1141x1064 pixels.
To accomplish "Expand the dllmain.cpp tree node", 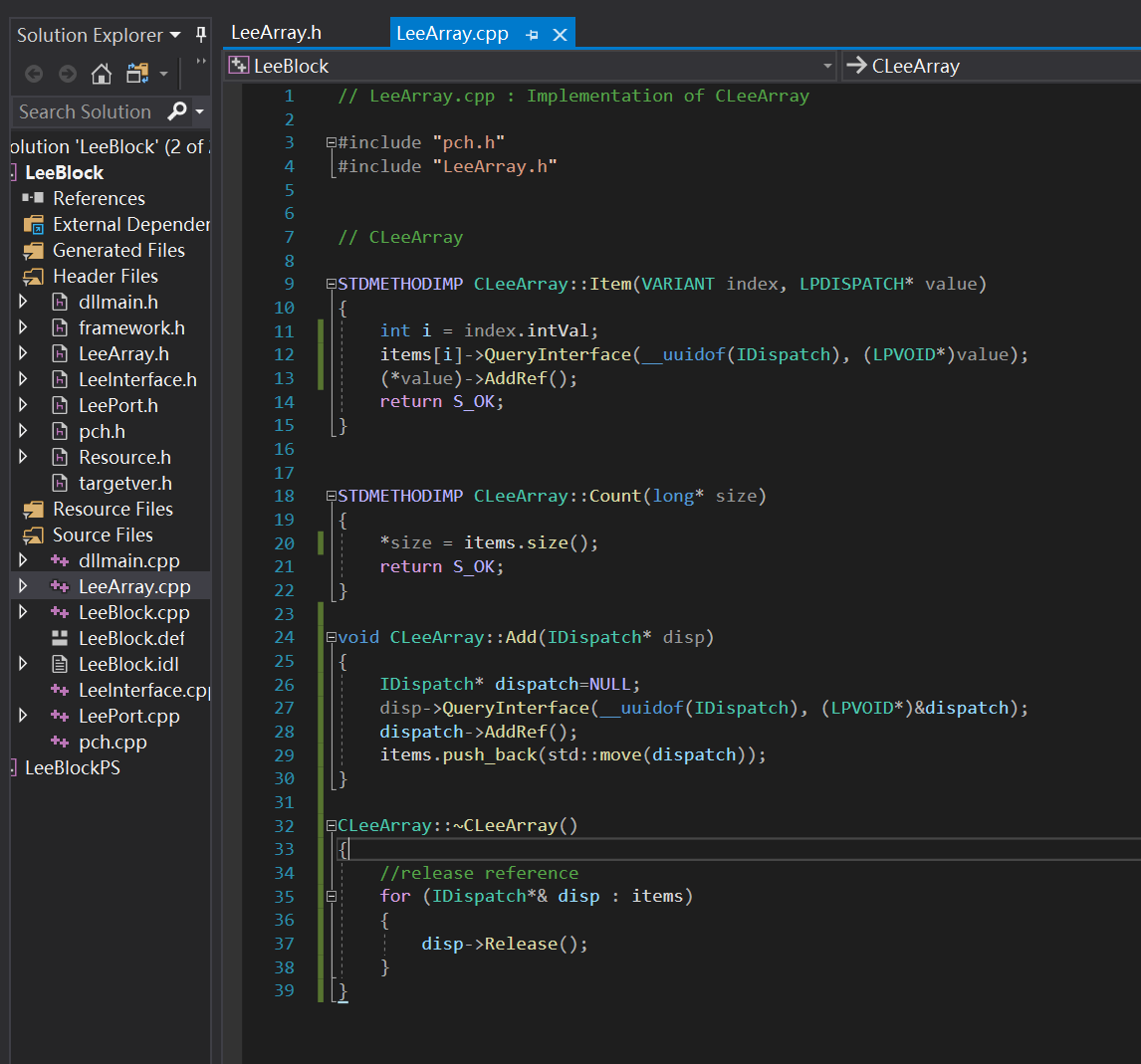I will (23, 560).
